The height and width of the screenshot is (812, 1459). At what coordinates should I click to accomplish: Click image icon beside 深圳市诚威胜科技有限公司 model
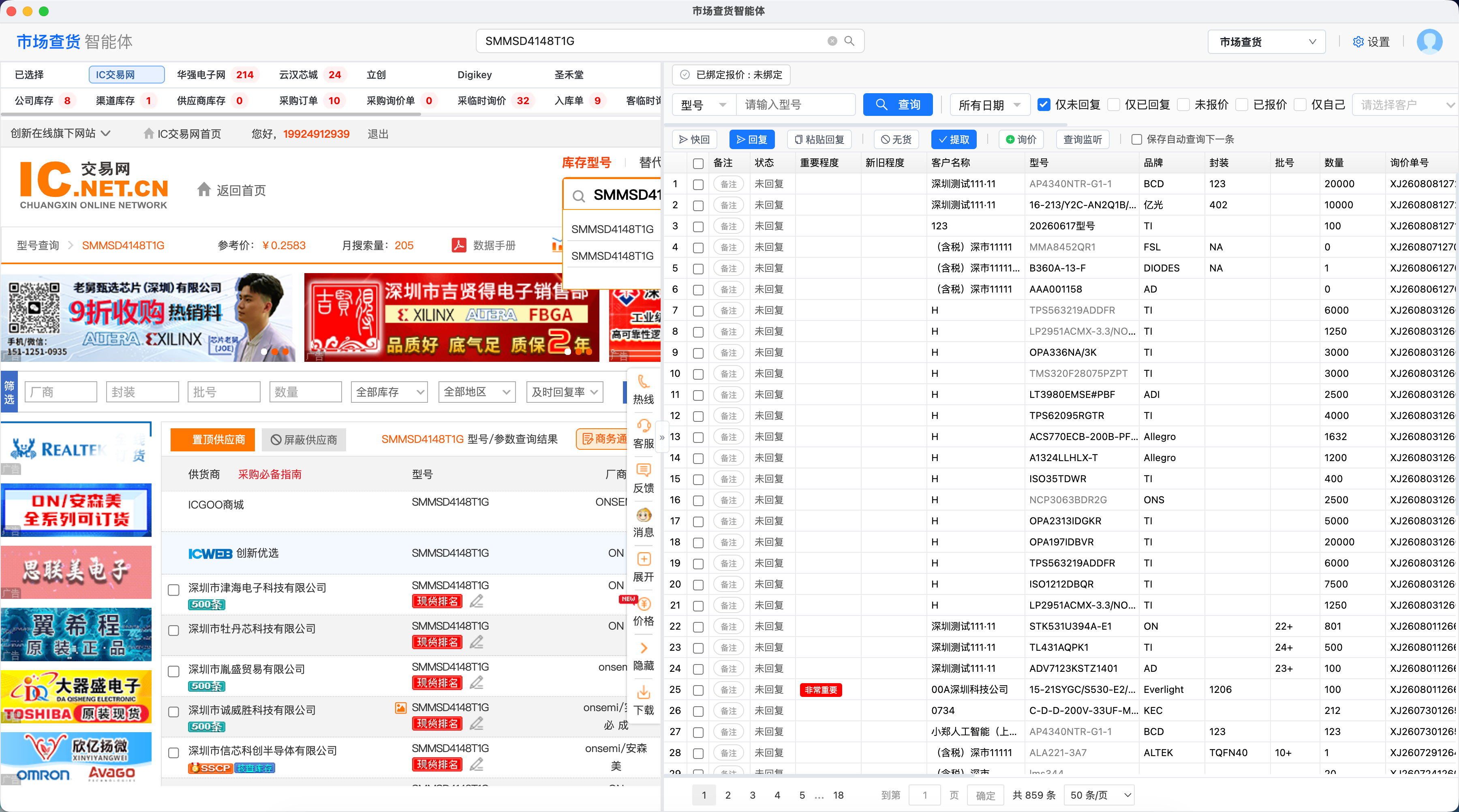point(400,707)
